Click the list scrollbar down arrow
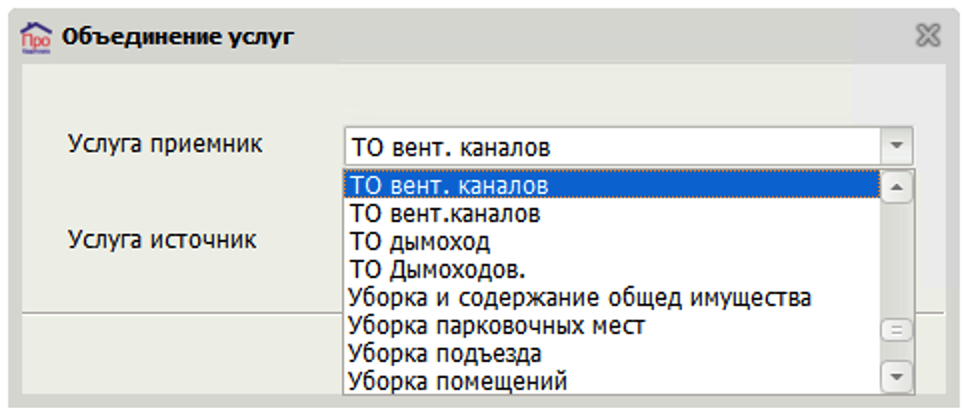The image size is (962, 408). pos(896,375)
